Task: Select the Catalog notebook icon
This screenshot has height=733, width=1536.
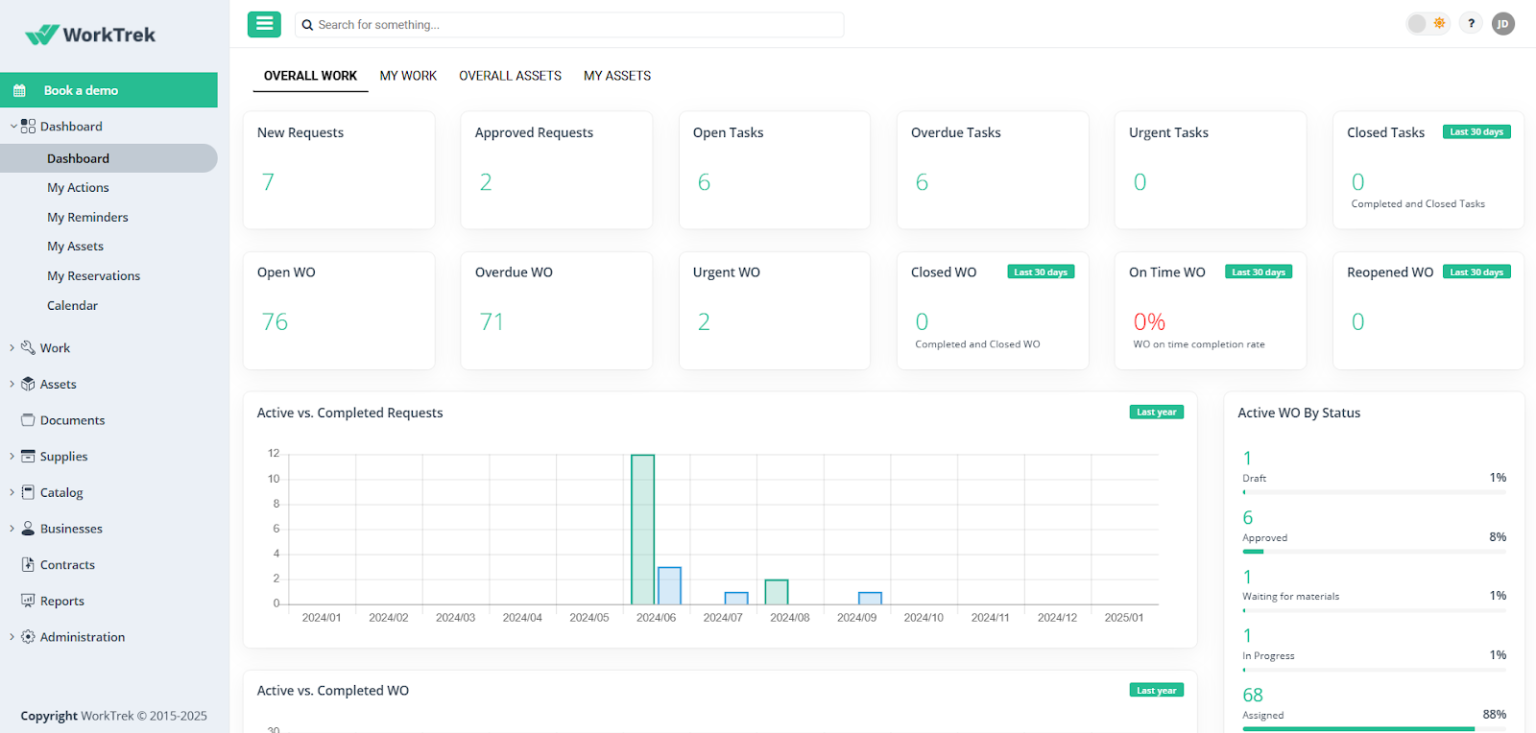Action: (x=27, y=492)
